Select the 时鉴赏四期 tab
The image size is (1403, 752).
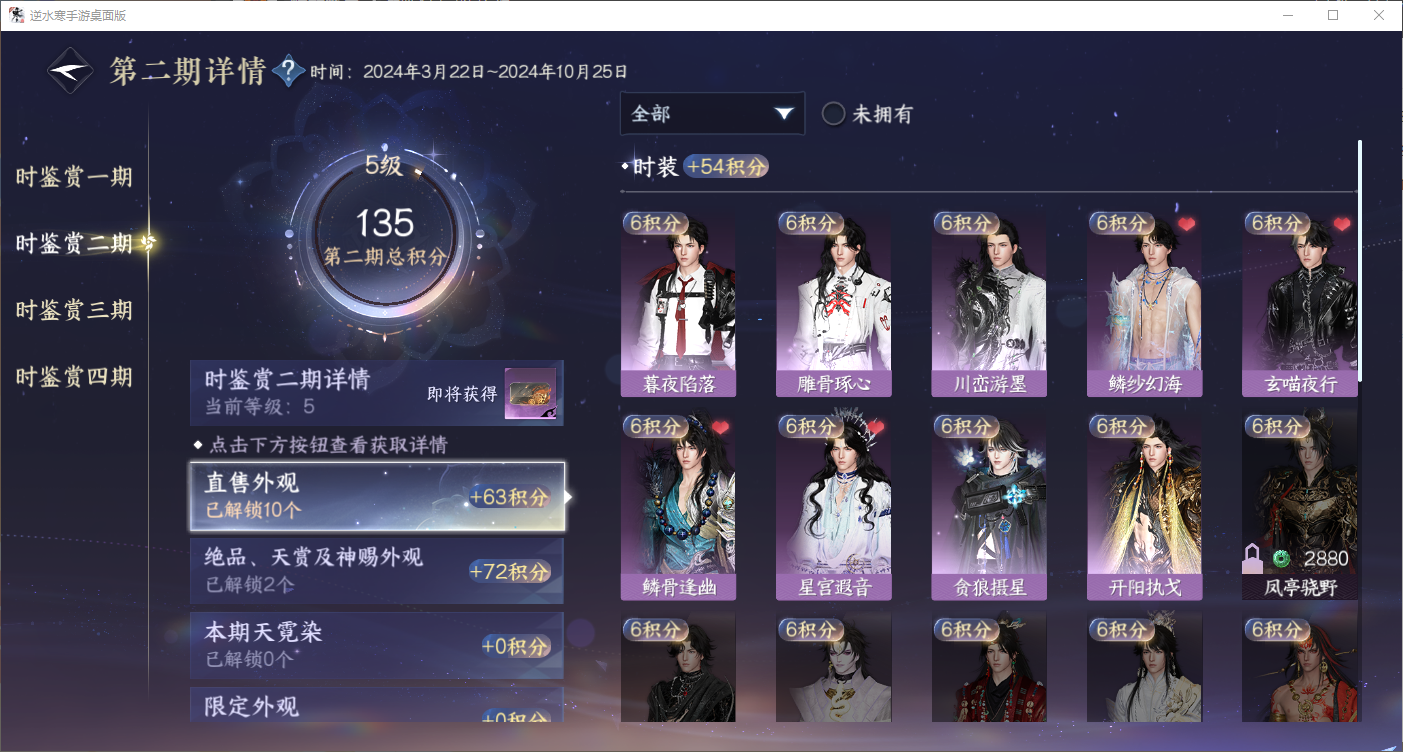click(74, 377)
